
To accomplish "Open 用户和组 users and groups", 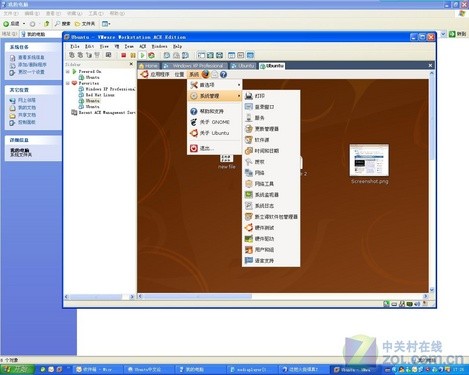I will tap(271, 250).
